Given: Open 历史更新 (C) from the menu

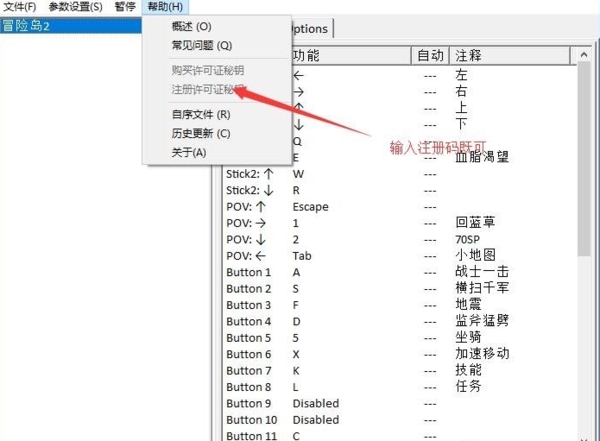Looking at the screenshot, I should coord(201,133).
